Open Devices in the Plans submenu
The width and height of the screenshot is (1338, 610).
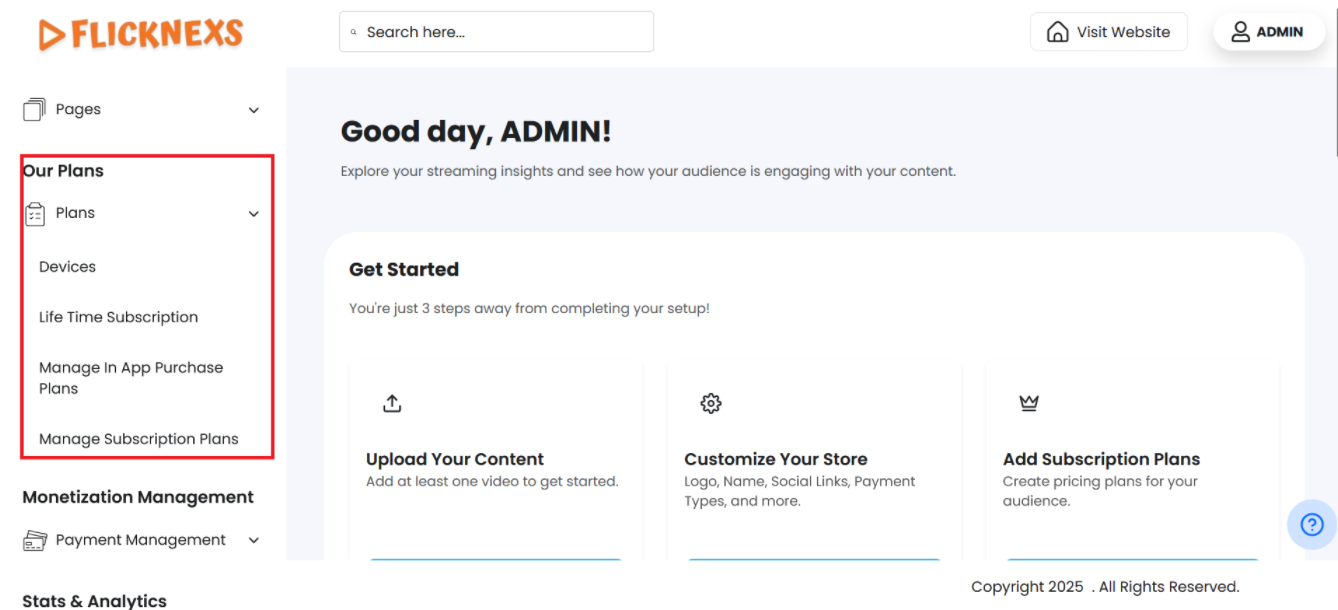pyautogui.click(x=68, y=267)
